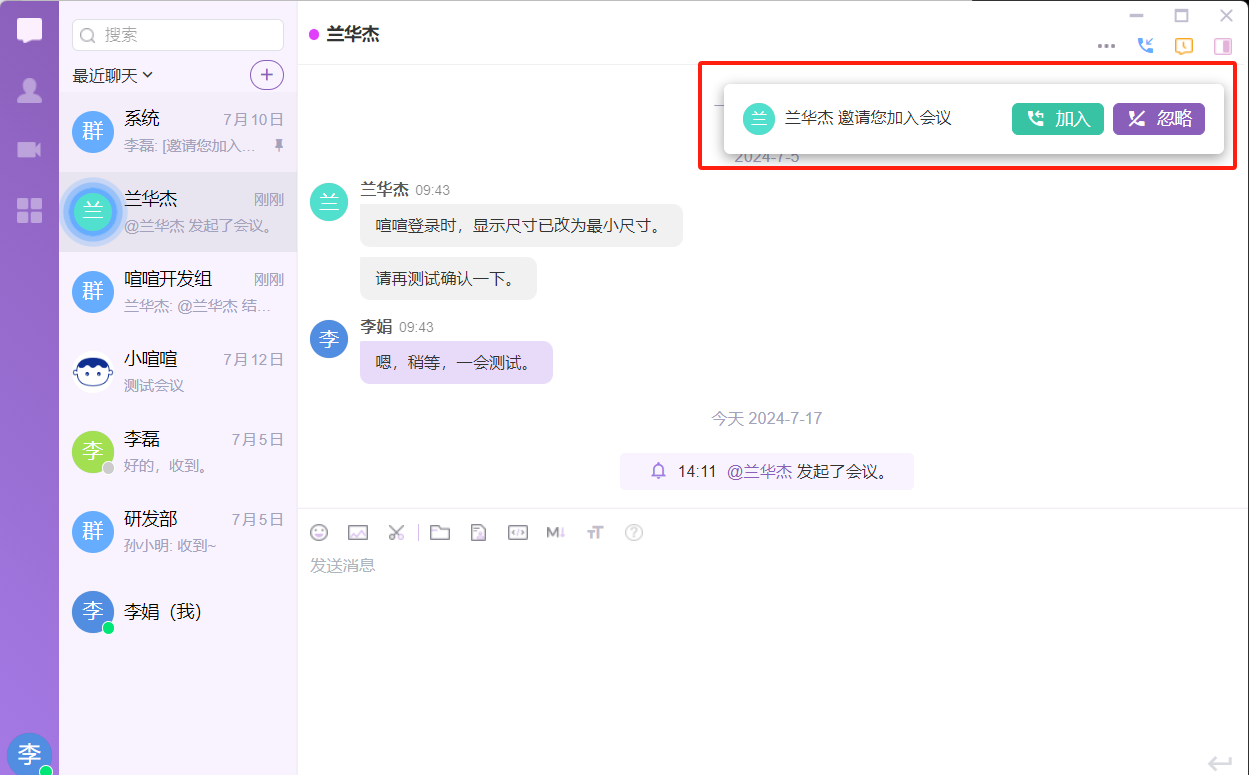Open the folder icon to send file
This screenshot has height=775, width=1249.
click(x=440, y=533)
